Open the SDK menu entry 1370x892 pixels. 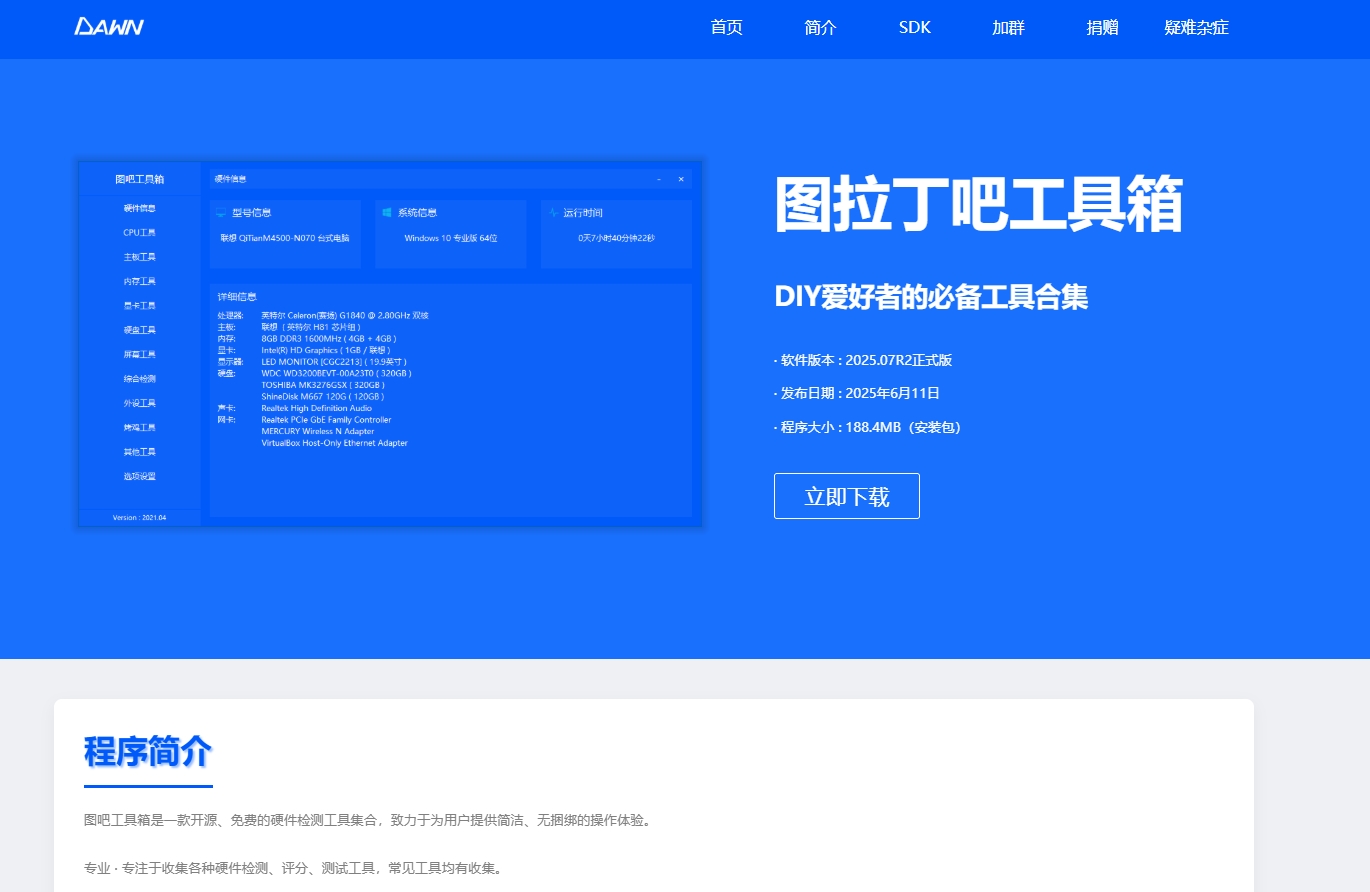pyautogui.click(x=913, y=29)
